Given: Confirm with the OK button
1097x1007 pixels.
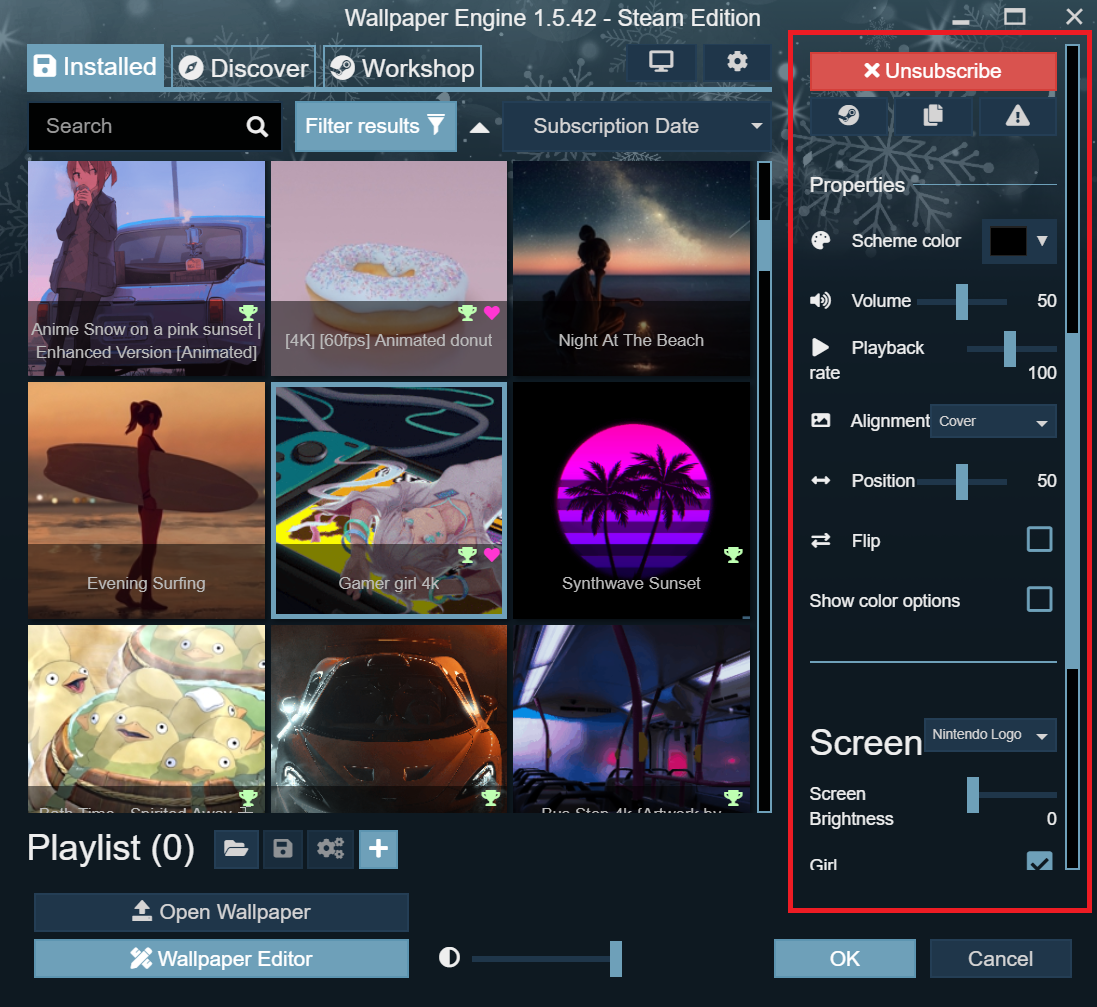Looking at the screenshot, I should [844, 959].
